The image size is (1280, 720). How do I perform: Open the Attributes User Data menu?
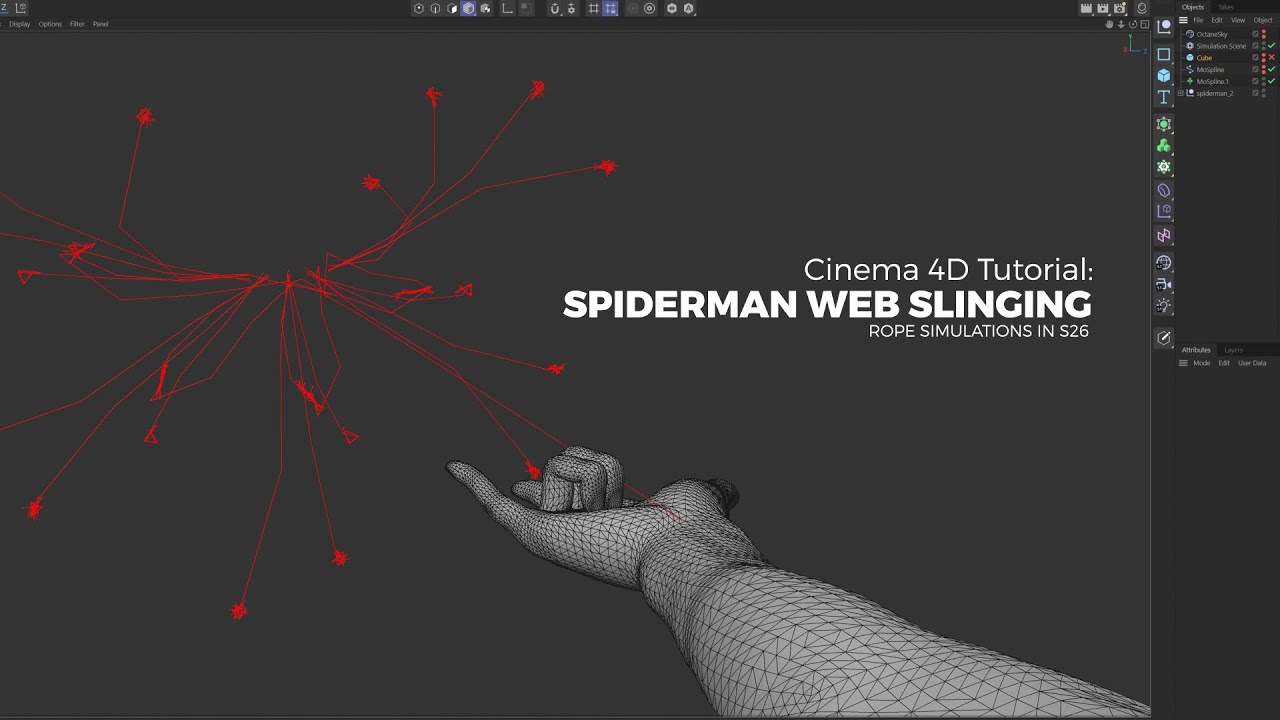tap(1252, 363)
